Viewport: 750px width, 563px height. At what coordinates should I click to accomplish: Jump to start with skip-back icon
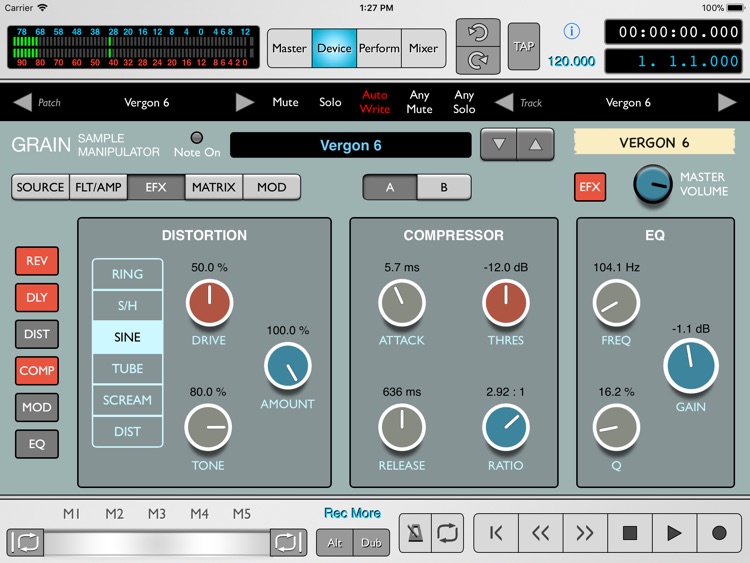pos(496,533)
